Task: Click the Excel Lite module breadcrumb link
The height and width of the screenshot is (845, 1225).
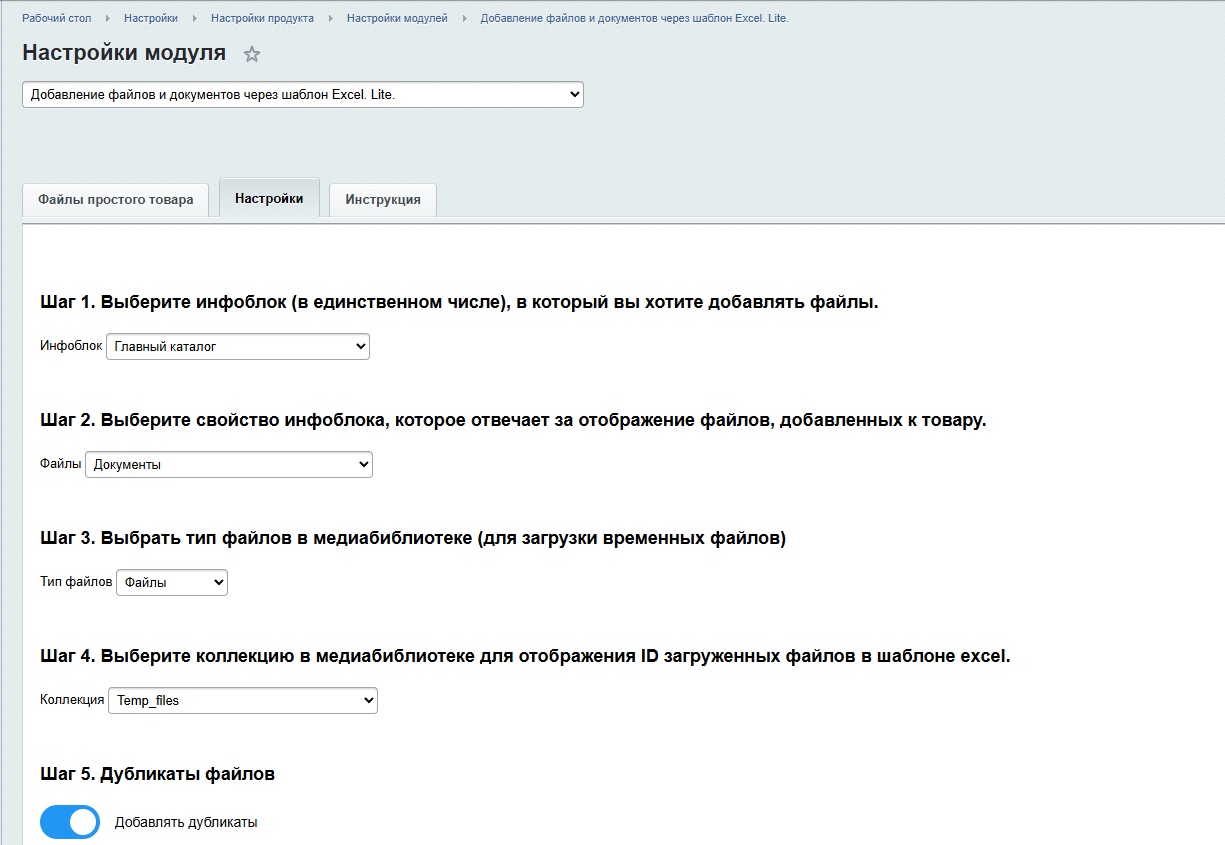Action: coord(634,19)
